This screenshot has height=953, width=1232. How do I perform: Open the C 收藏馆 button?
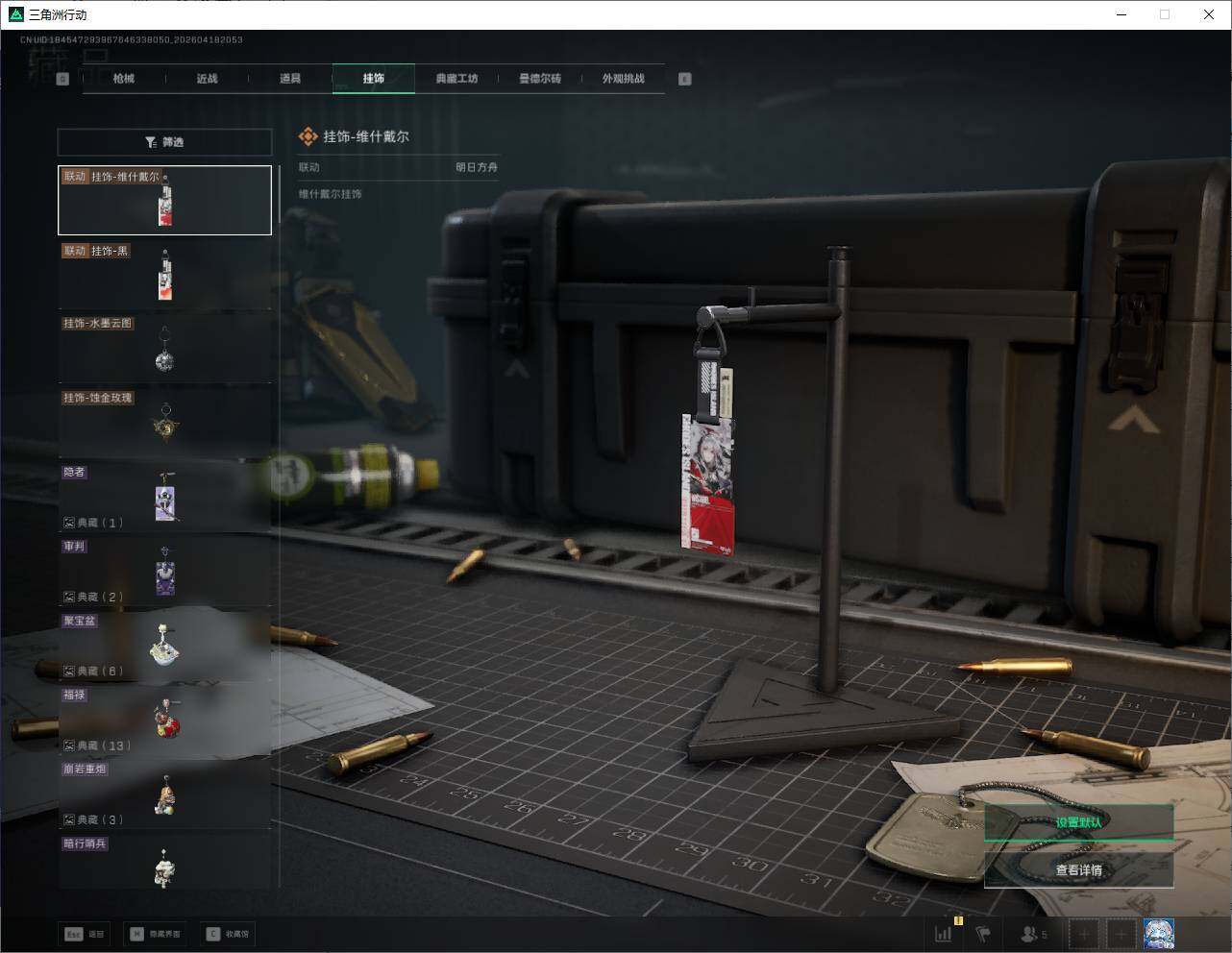[227, 934]
